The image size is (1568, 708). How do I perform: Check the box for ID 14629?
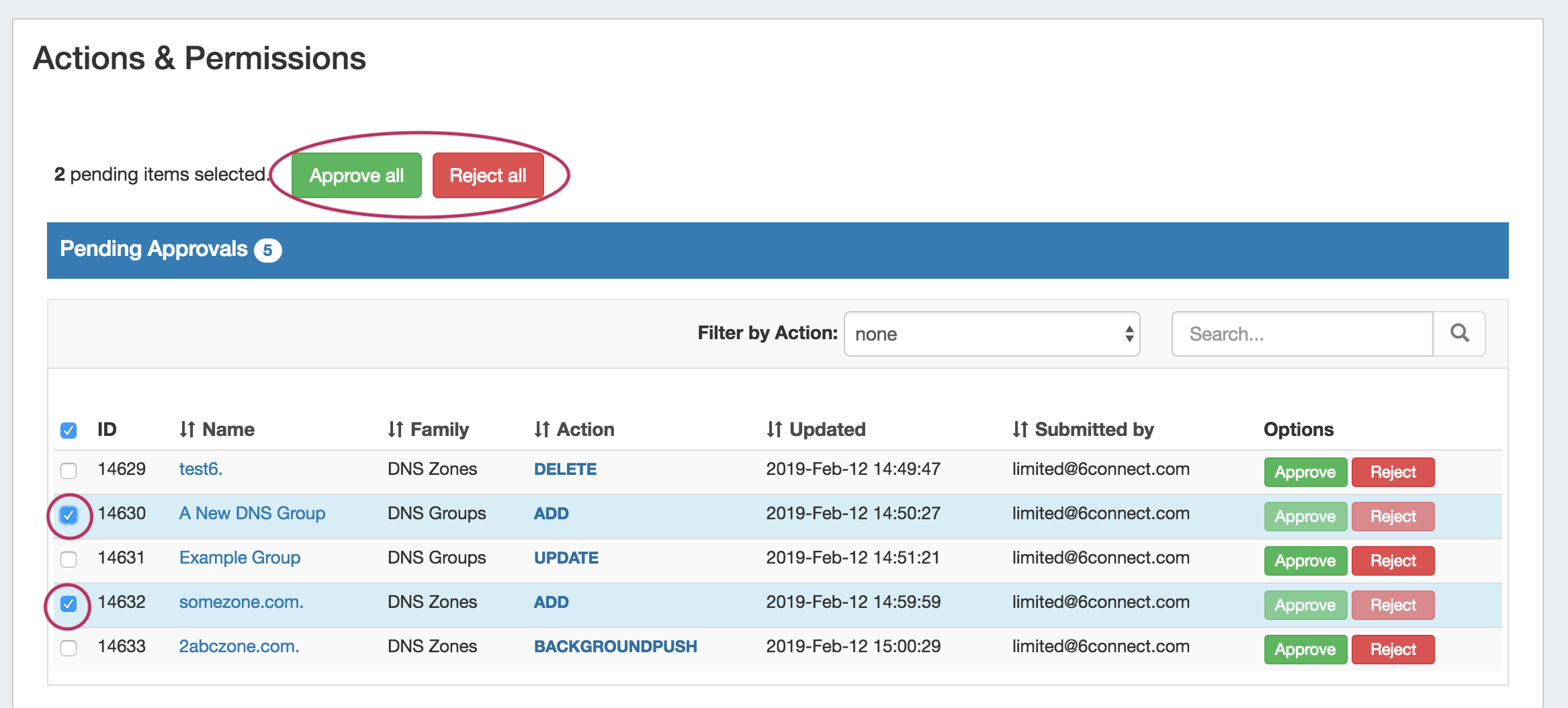(x=69, y=470)
